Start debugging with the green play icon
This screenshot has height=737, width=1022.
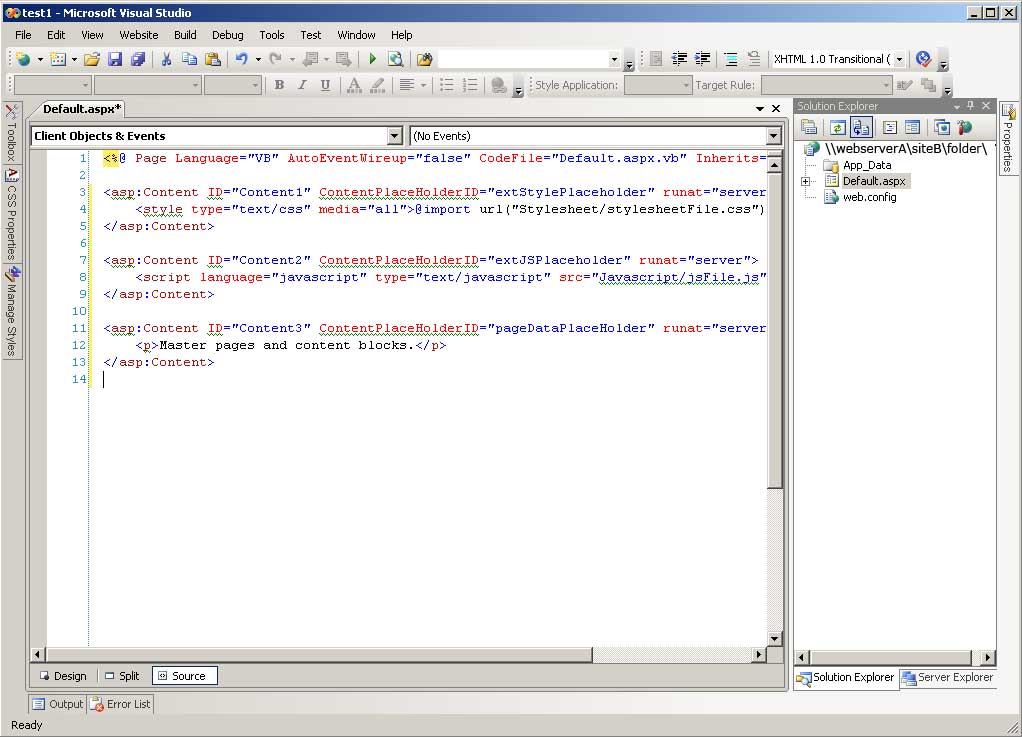372,59
